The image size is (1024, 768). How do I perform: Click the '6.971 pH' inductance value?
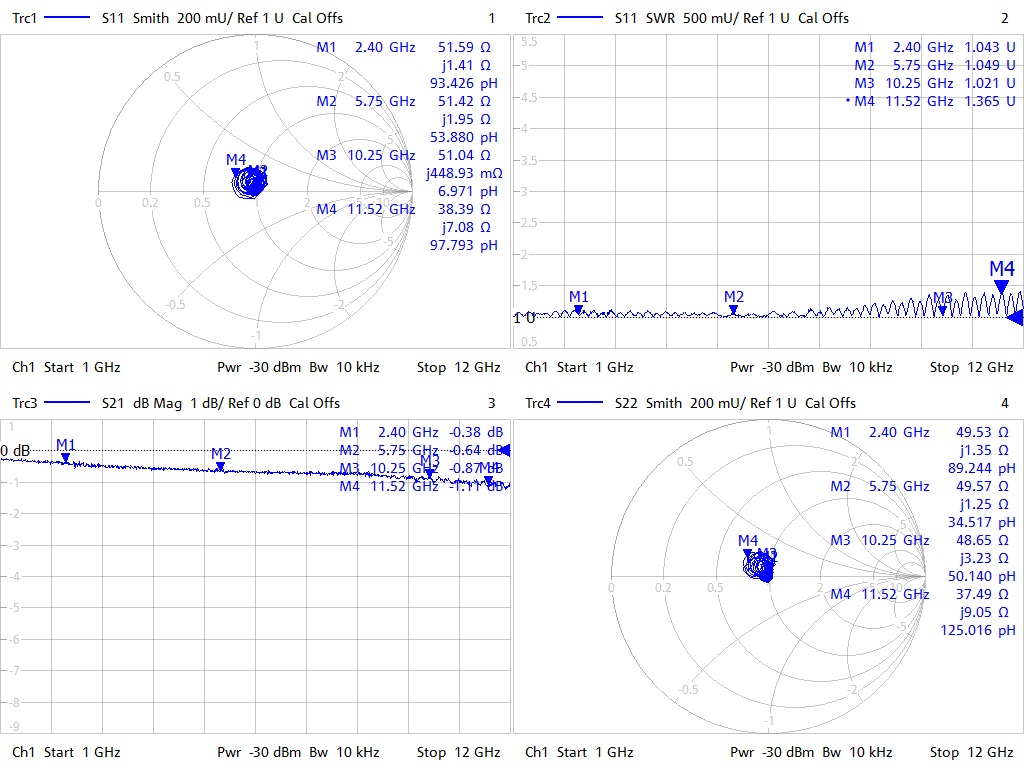[x=468, y=191]
